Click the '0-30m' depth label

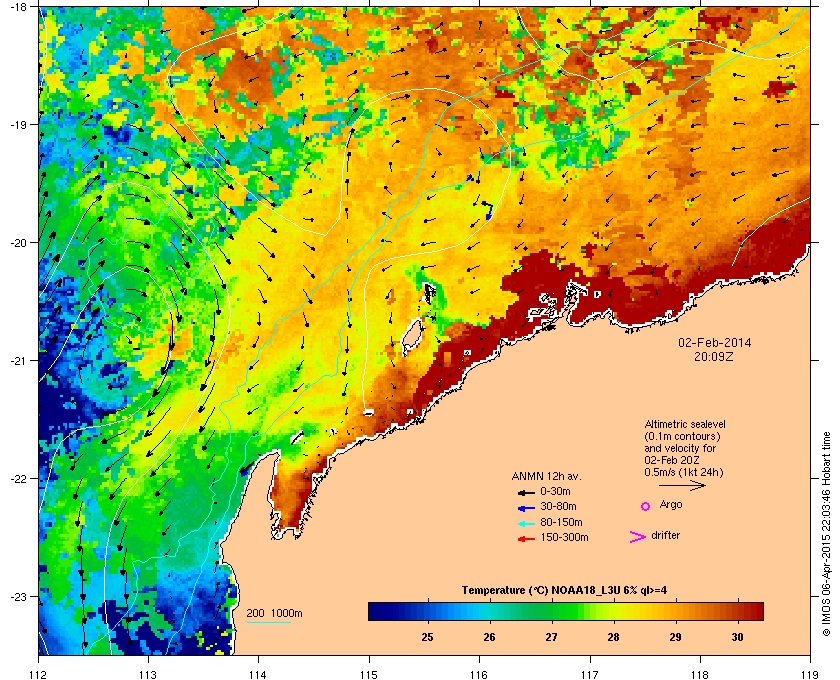click(x=556, y=491)
